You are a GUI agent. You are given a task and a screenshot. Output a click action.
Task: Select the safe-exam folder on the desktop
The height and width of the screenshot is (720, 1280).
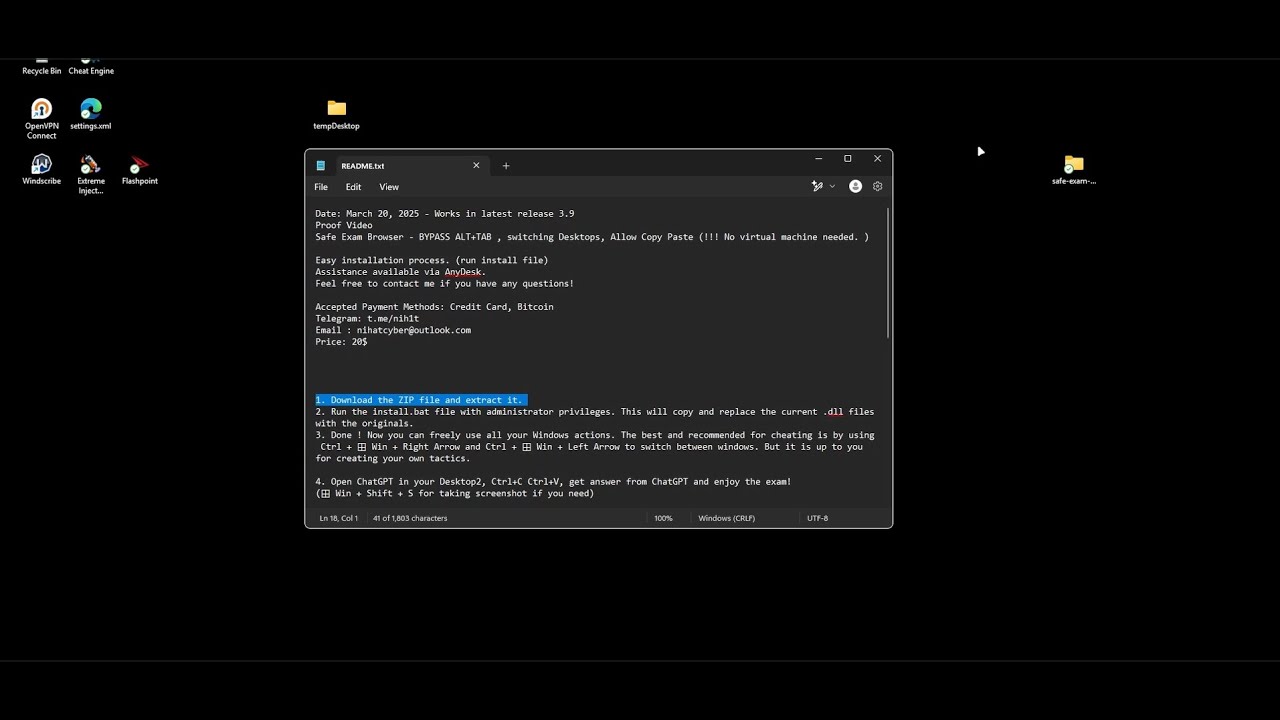[x=1074, y=169]
